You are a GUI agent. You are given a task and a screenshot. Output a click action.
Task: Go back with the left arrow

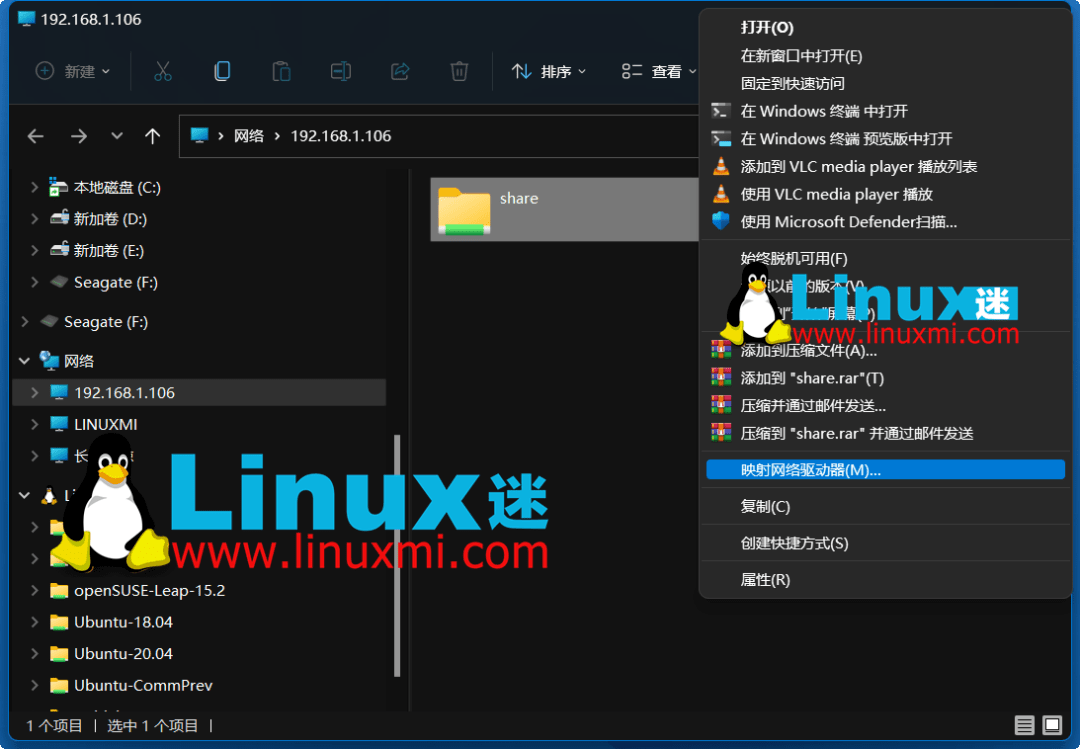click(36, 136)
